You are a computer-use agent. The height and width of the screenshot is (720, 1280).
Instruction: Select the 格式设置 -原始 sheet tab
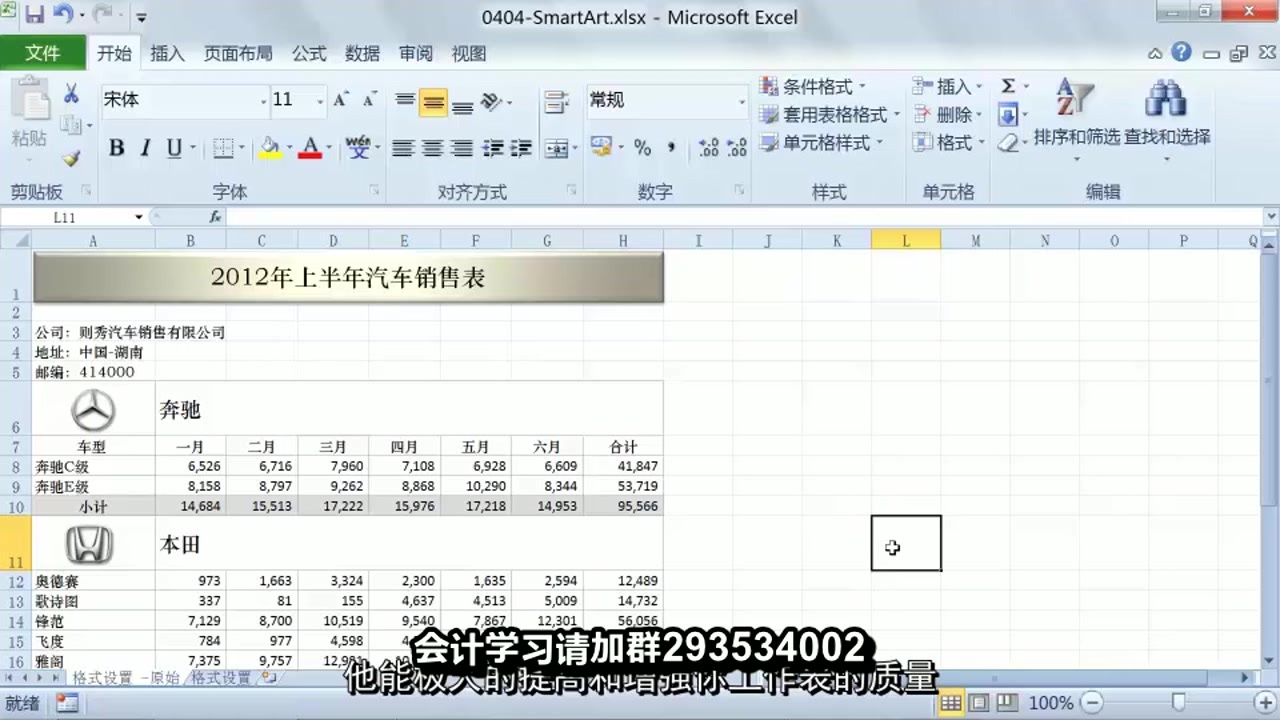click(126, 678)
